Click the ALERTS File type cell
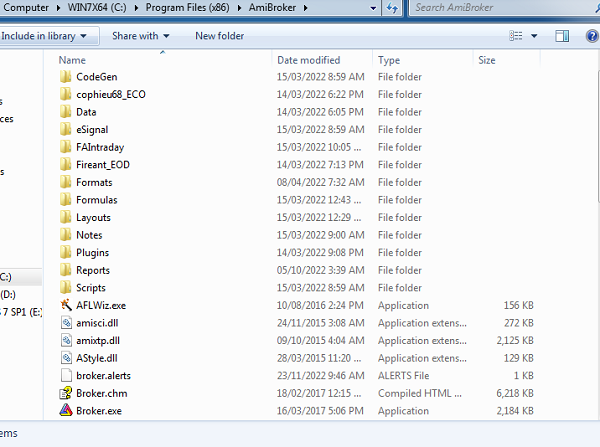 [403, 376]
